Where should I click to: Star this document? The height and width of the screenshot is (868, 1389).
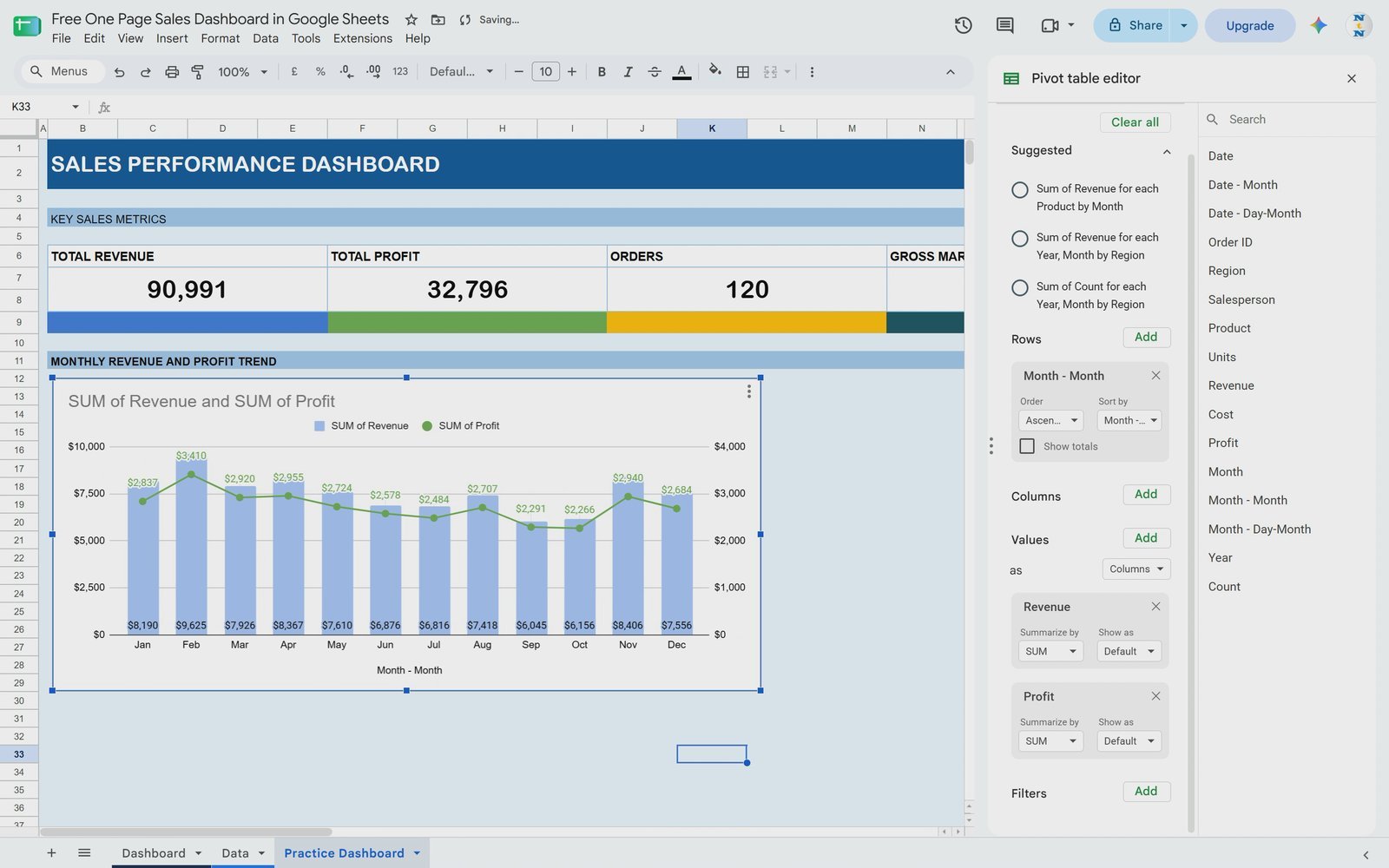pyautogui.click(x=411, y=19)
